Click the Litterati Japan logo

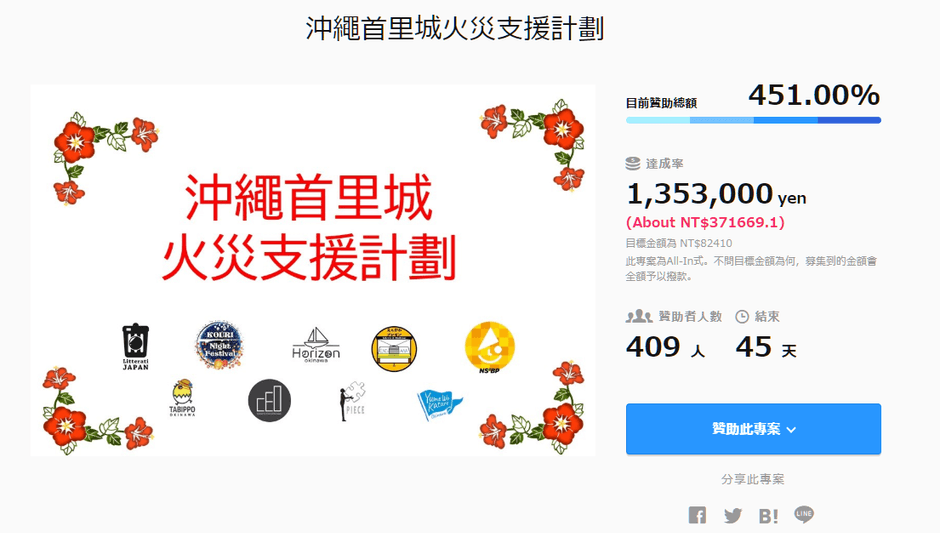(x=135, y=347)
